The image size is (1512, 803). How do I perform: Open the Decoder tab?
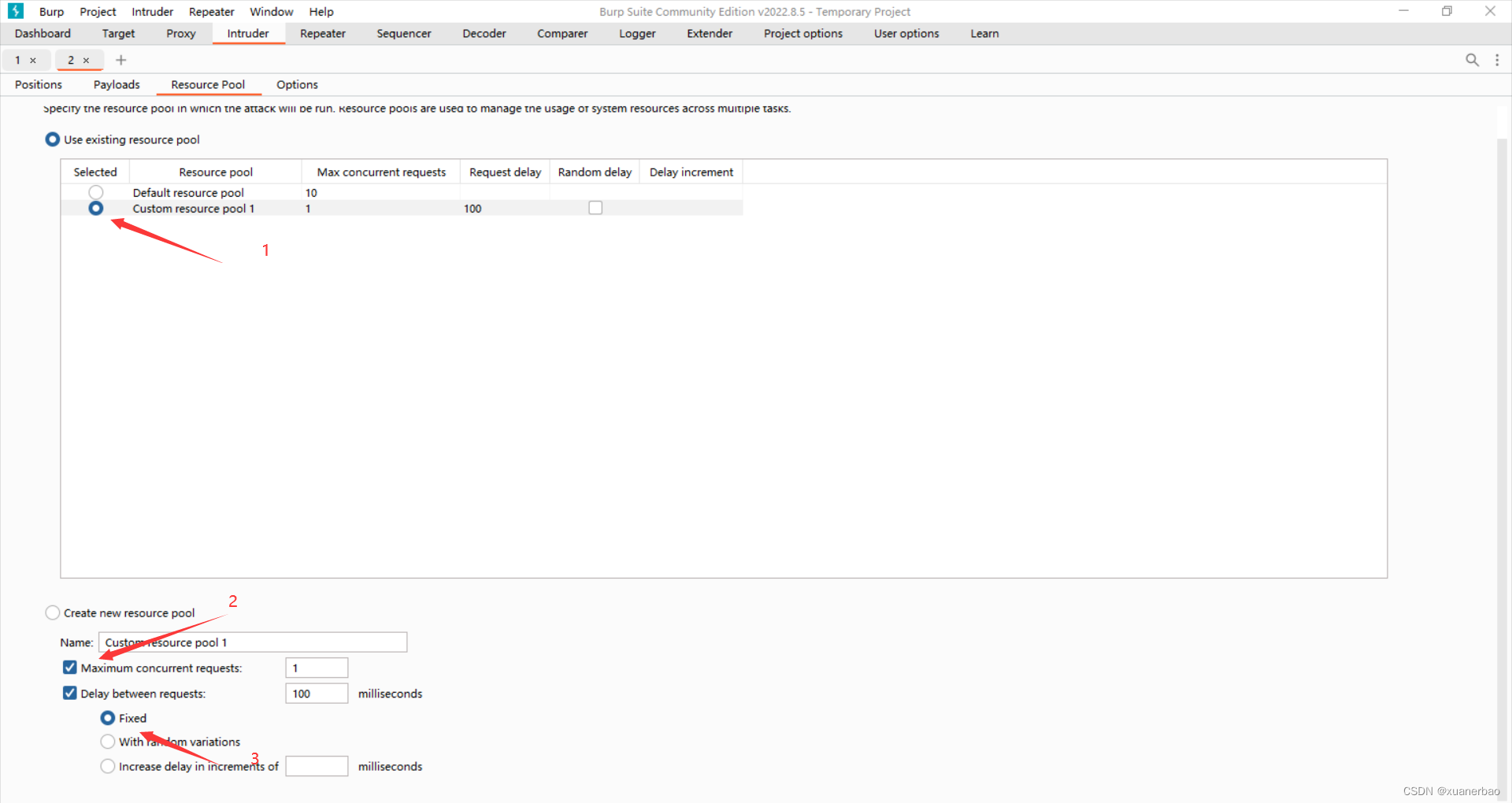484,33
